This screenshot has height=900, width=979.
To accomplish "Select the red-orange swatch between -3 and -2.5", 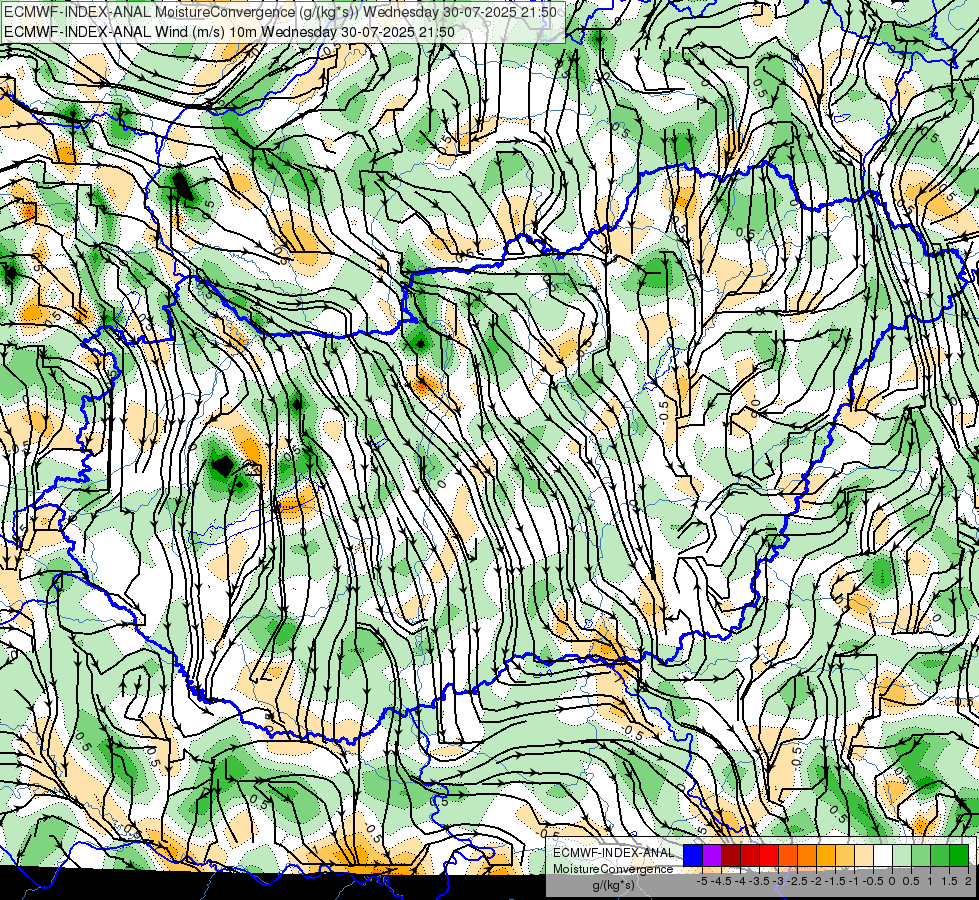I will [788, 855].
